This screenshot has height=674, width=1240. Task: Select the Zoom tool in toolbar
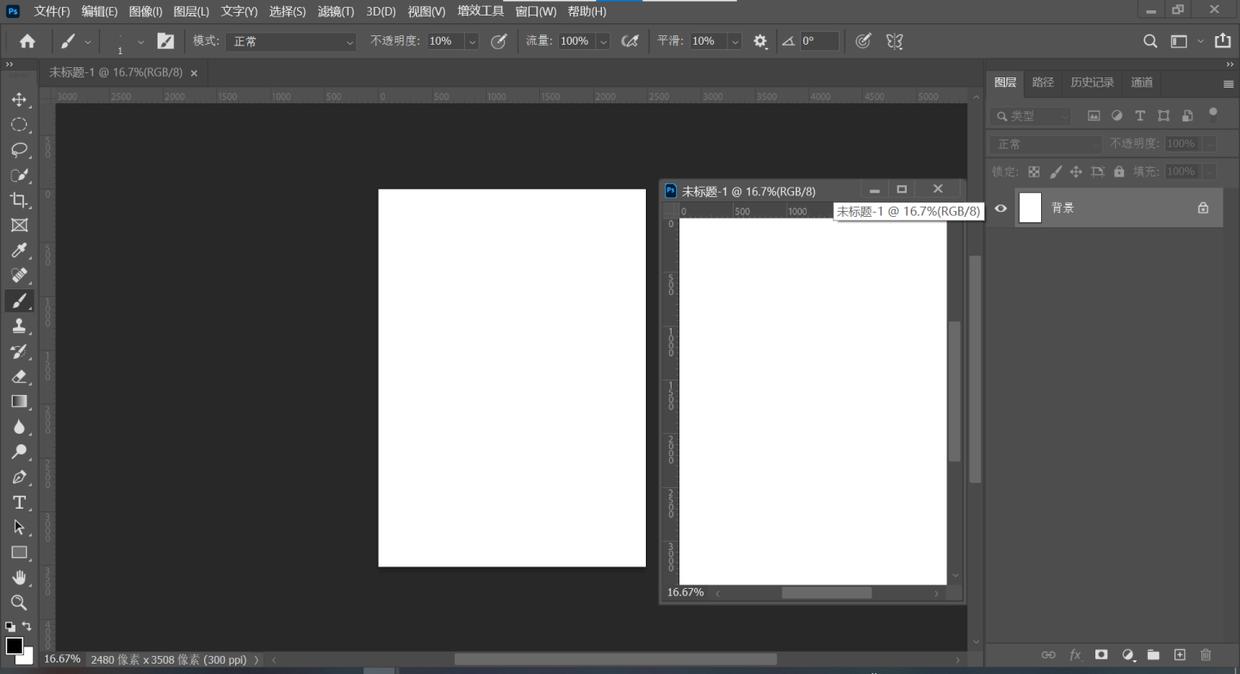[19, 603]
